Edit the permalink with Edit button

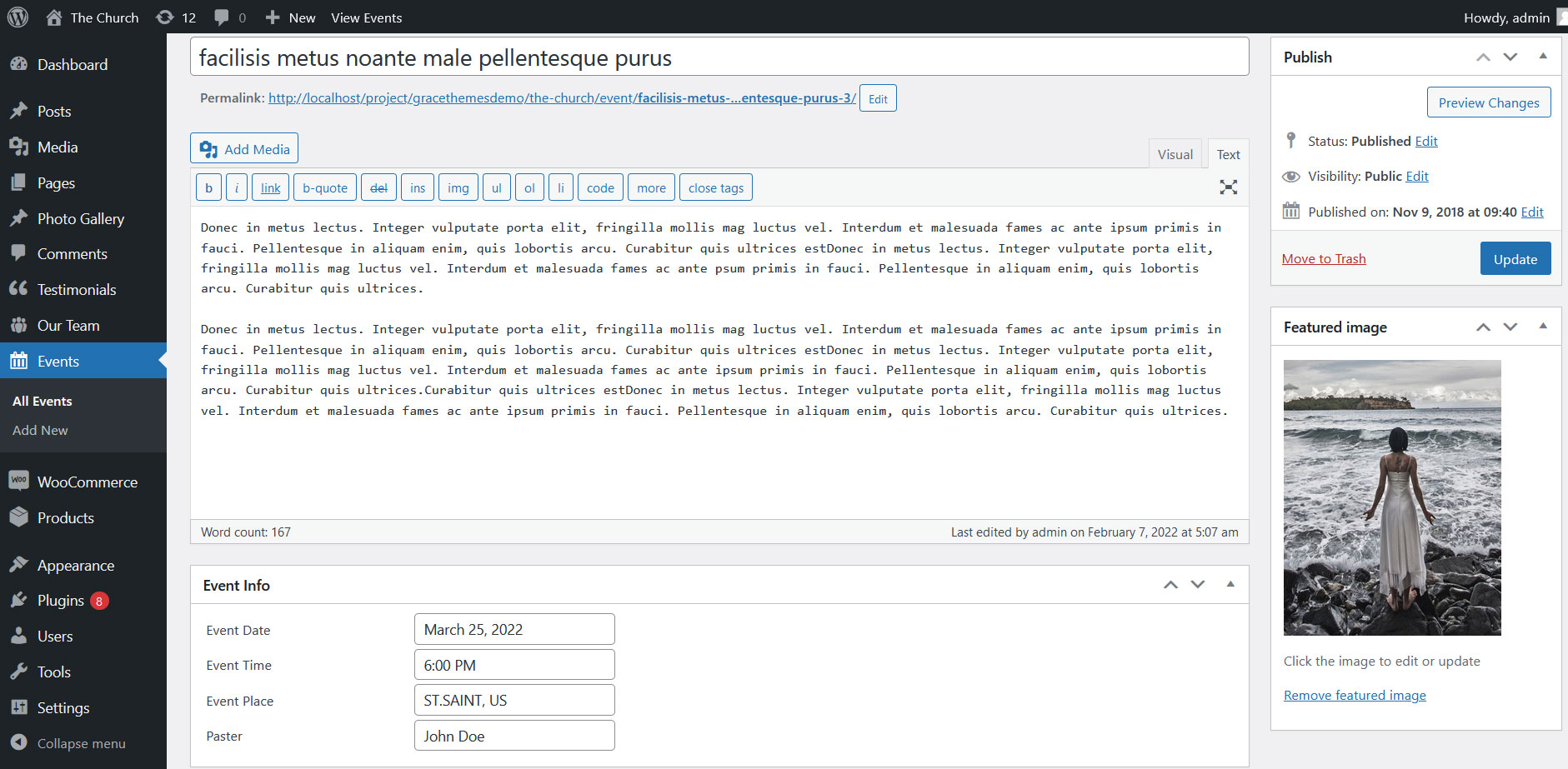878,98
